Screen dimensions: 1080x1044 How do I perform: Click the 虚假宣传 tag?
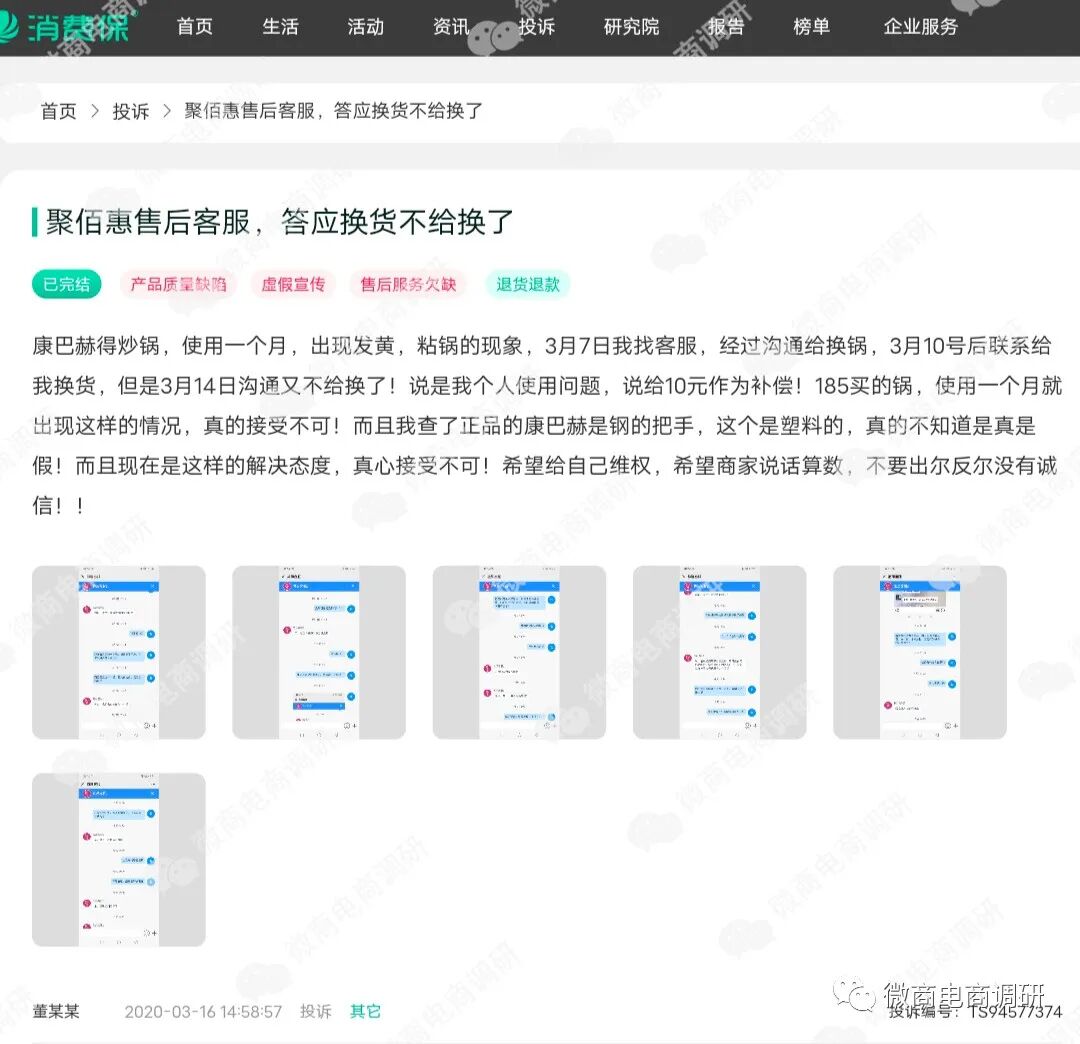pos(295,284)
